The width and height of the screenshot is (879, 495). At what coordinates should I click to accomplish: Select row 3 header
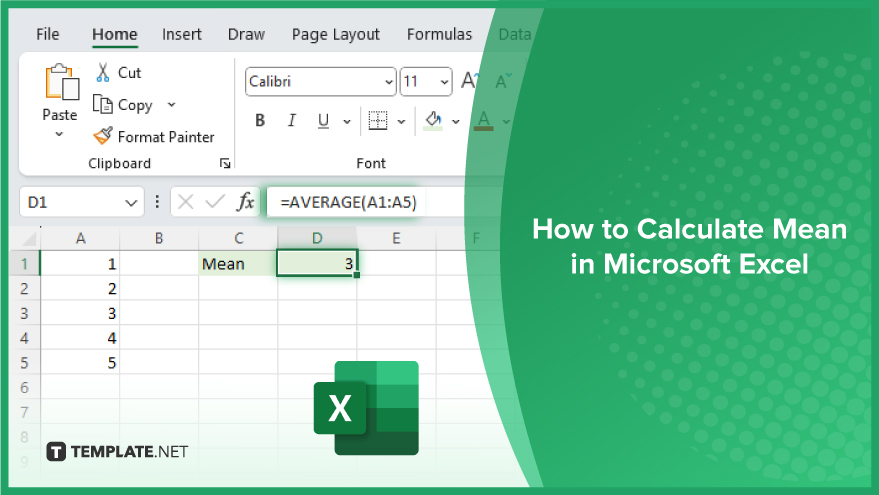pos(24,313)
